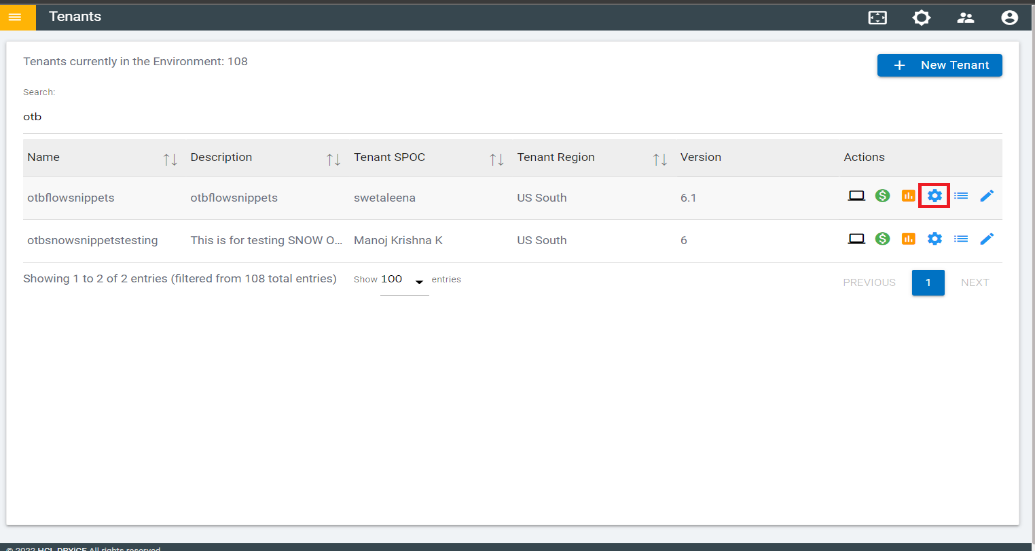The width and height of the screenshot is (1035, 551).
Task: Click green dollar icon for otbsnowsnippetstesting
Action: (883, 239)
